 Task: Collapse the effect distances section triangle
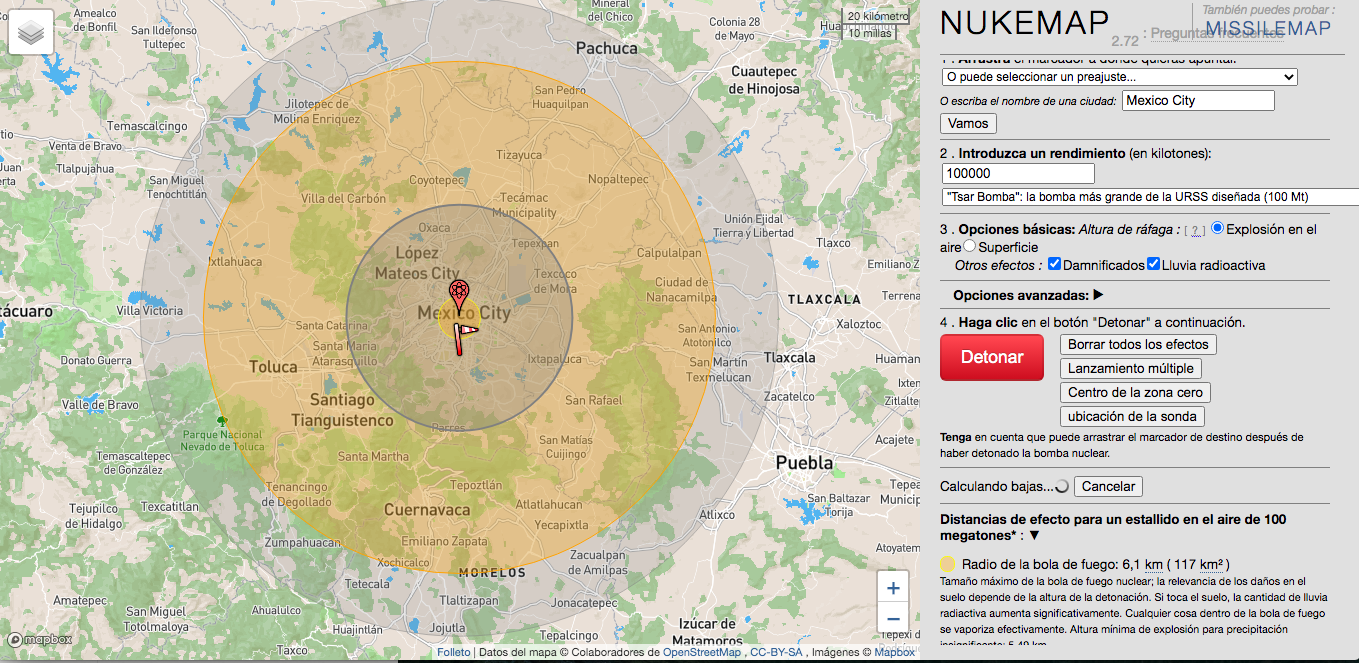click(x=1035, y=536)
